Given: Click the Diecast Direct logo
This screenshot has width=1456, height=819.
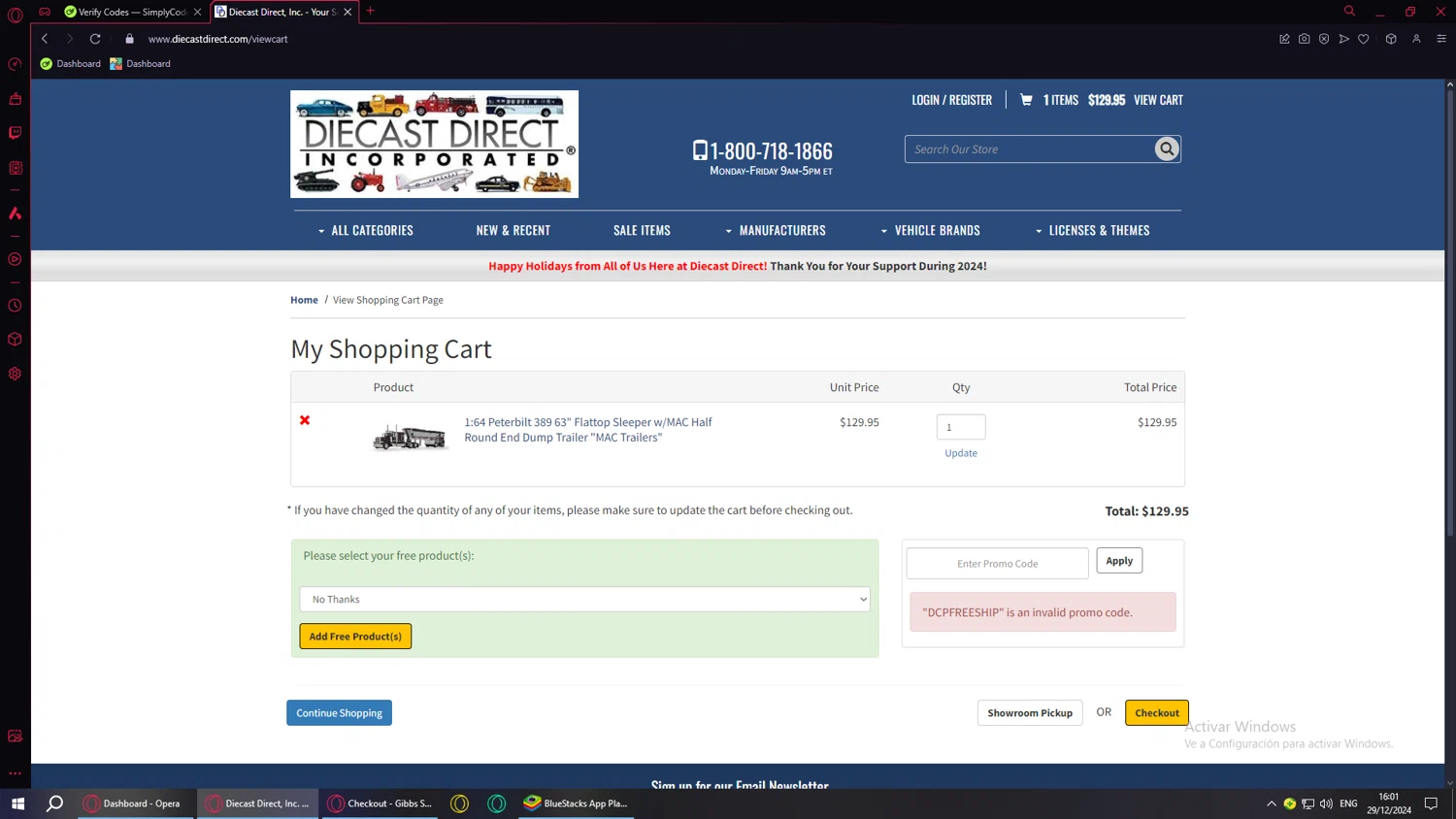Looking at the screenshot, I should point(434,145).
